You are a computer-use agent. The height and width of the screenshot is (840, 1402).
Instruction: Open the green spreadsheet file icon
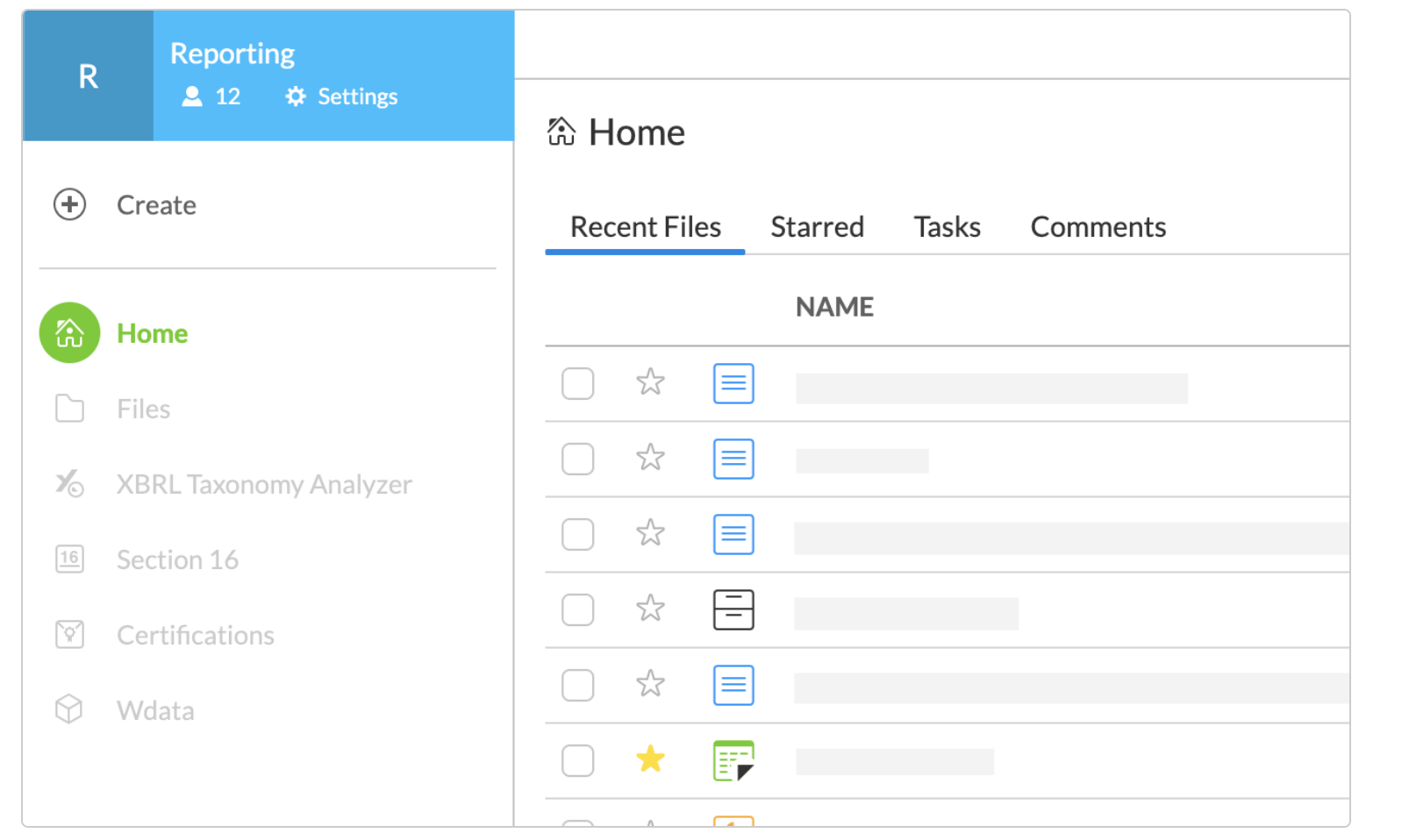click(x=733, y=760)
